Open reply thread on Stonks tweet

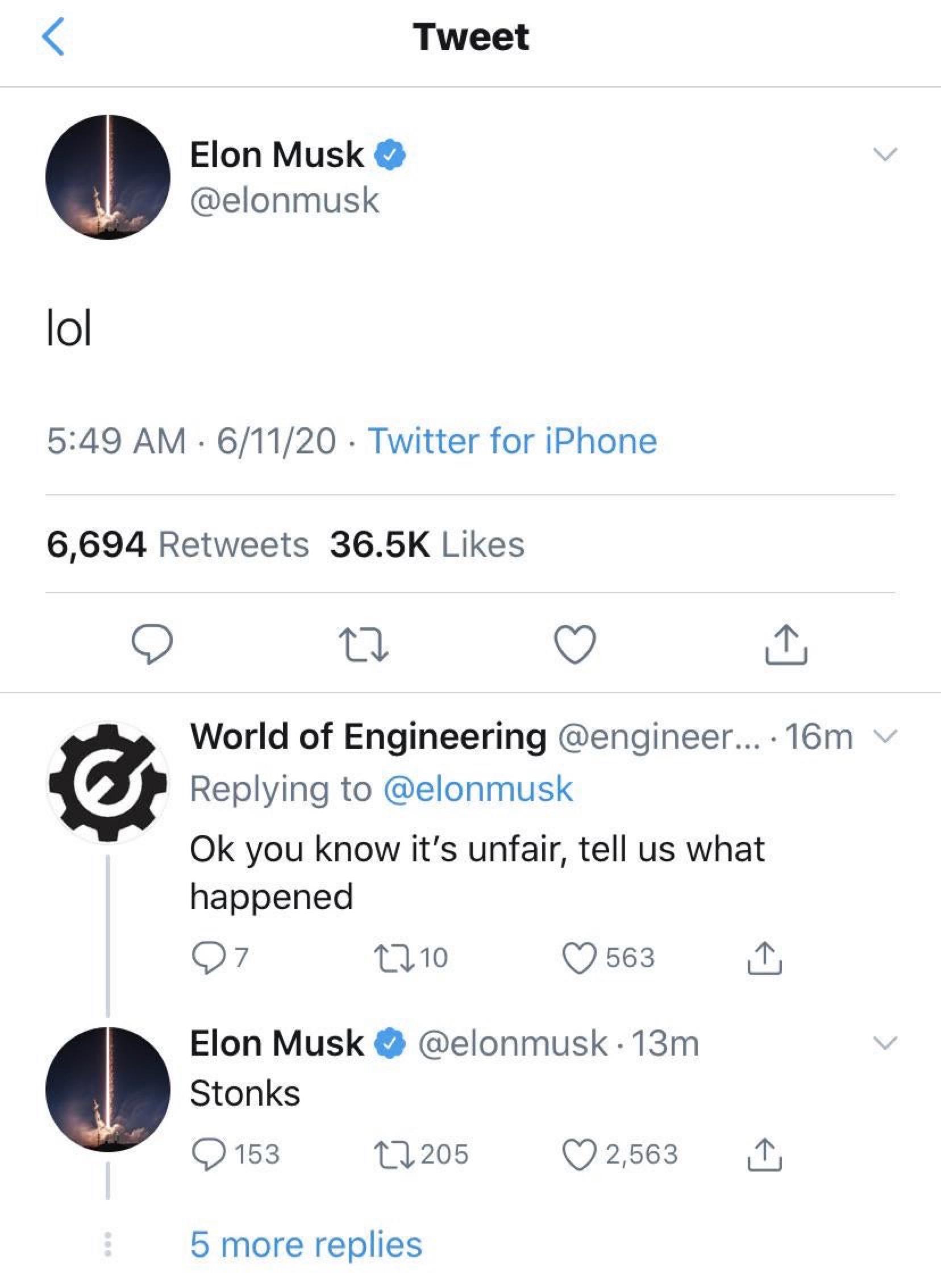point(210,1154)
